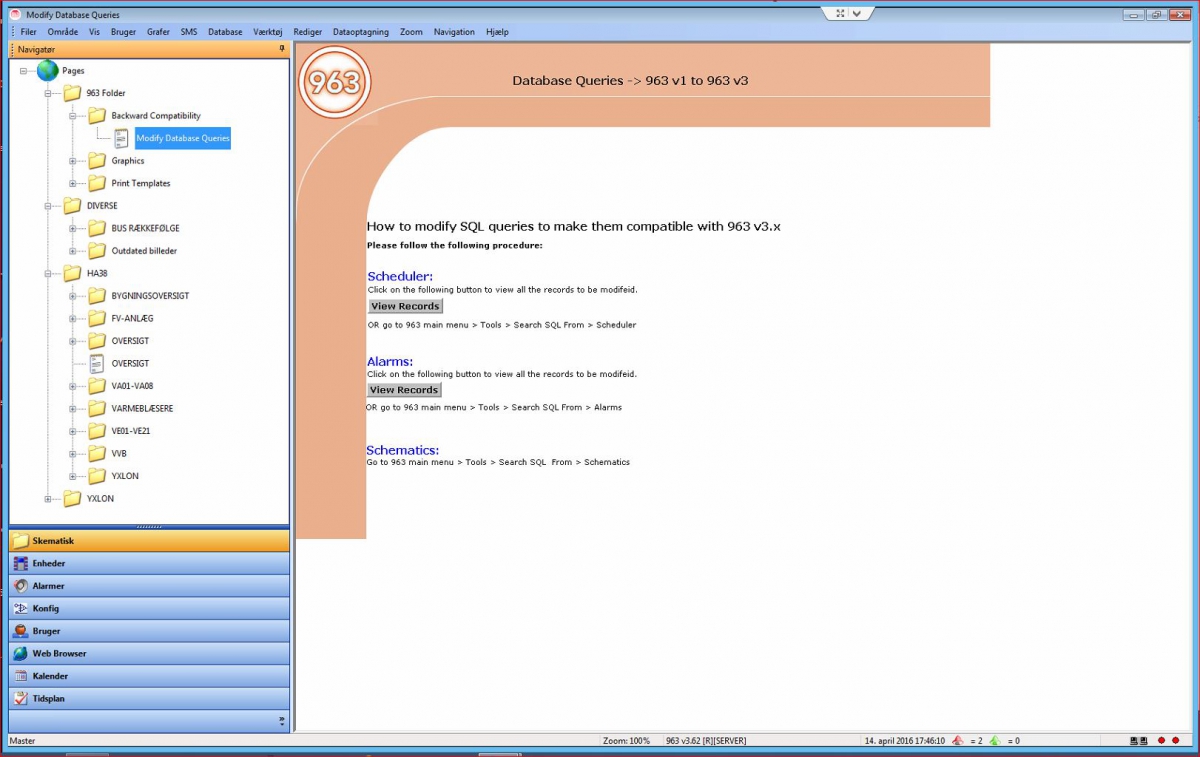Click the full-screen arrows icon at top center
The height and width of the screenshot is (757, 1200).
pos(840,13)
